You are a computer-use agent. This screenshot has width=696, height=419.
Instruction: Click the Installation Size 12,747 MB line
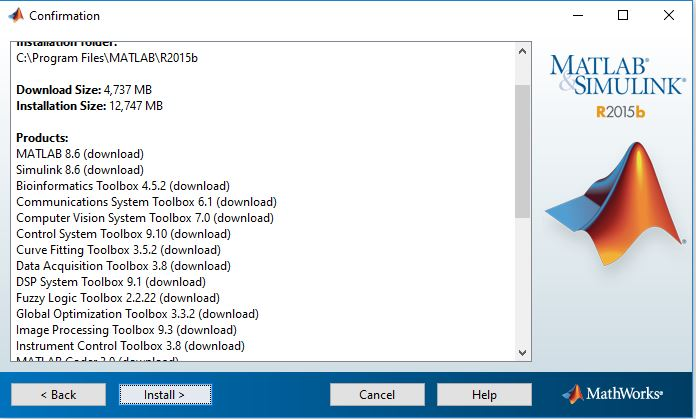point(90,106)
